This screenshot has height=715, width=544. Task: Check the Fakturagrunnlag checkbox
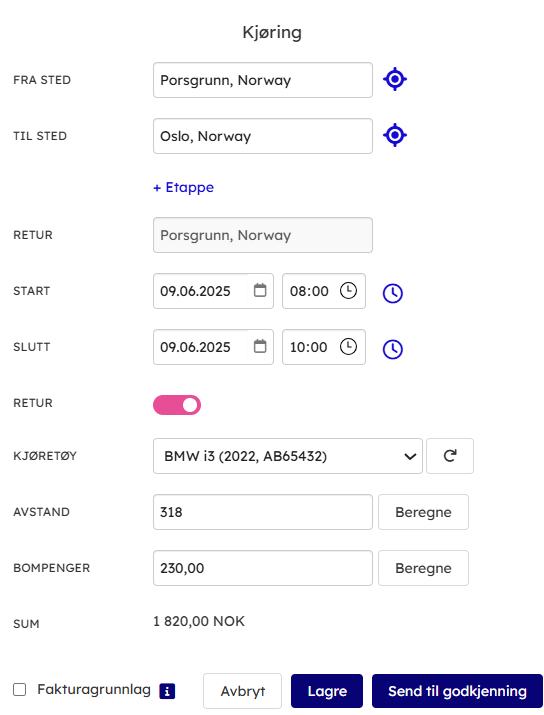pos(20,689)
